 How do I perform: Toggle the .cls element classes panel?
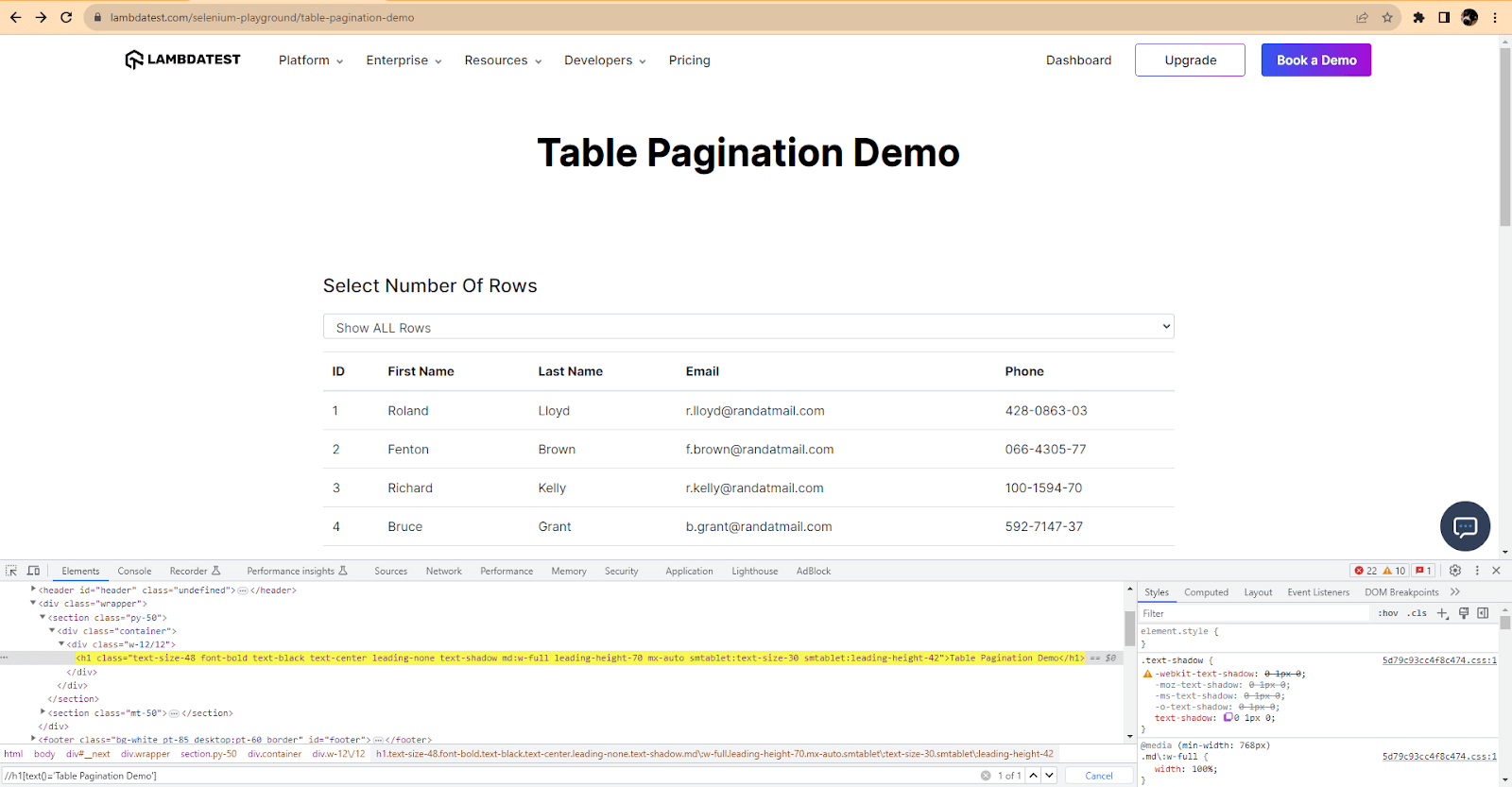pos(1417,613)
